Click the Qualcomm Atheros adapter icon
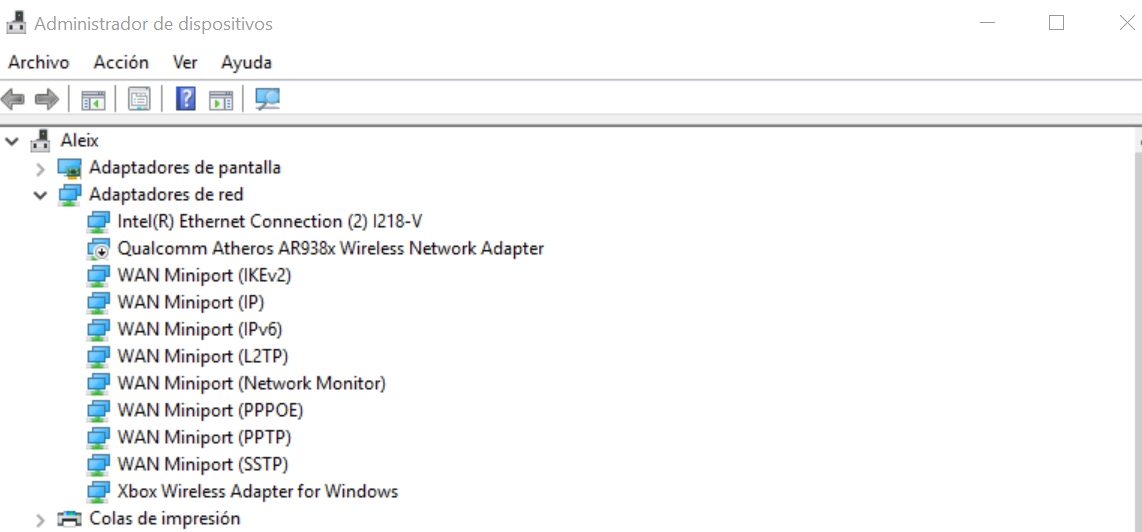The image size is (1142, 532). [x=98, y=249]
